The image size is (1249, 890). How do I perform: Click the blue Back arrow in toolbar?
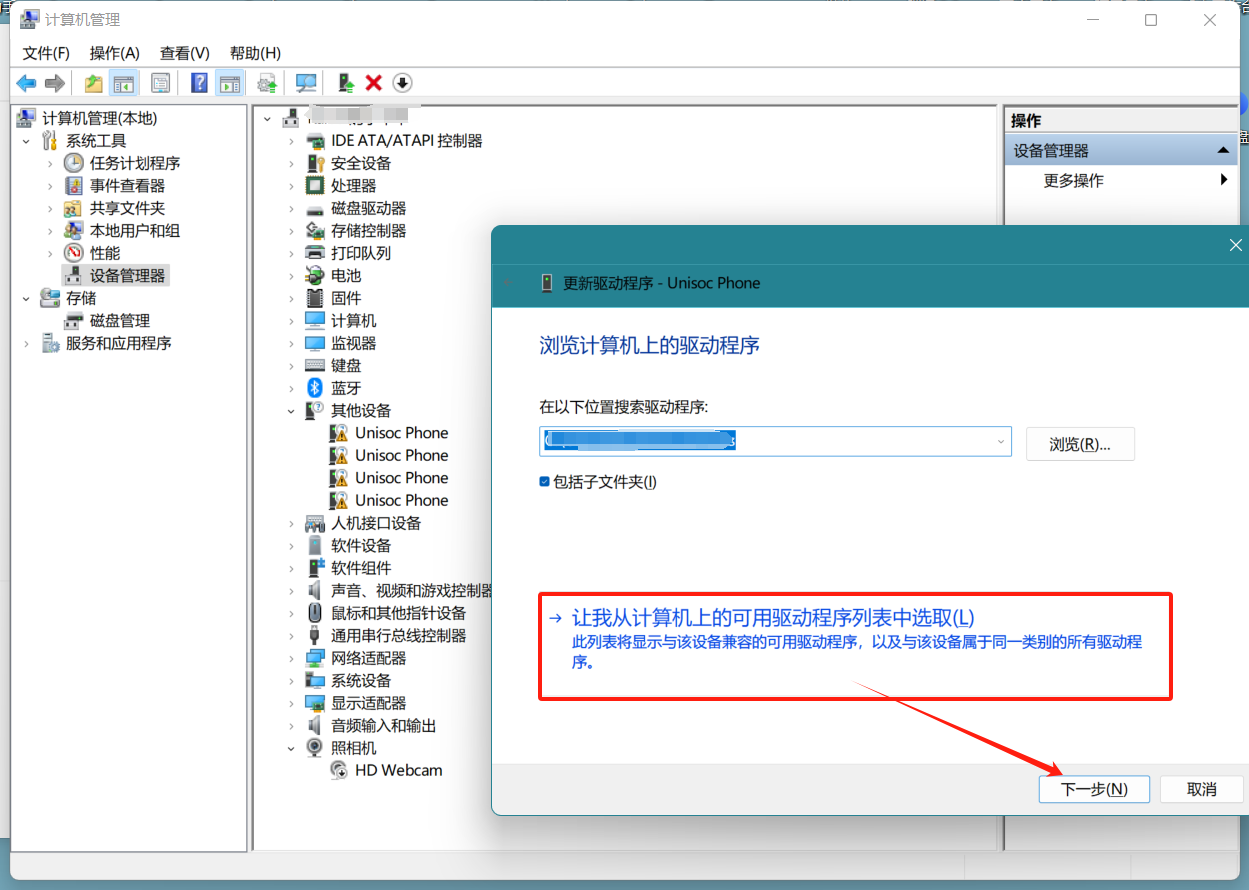26,83
